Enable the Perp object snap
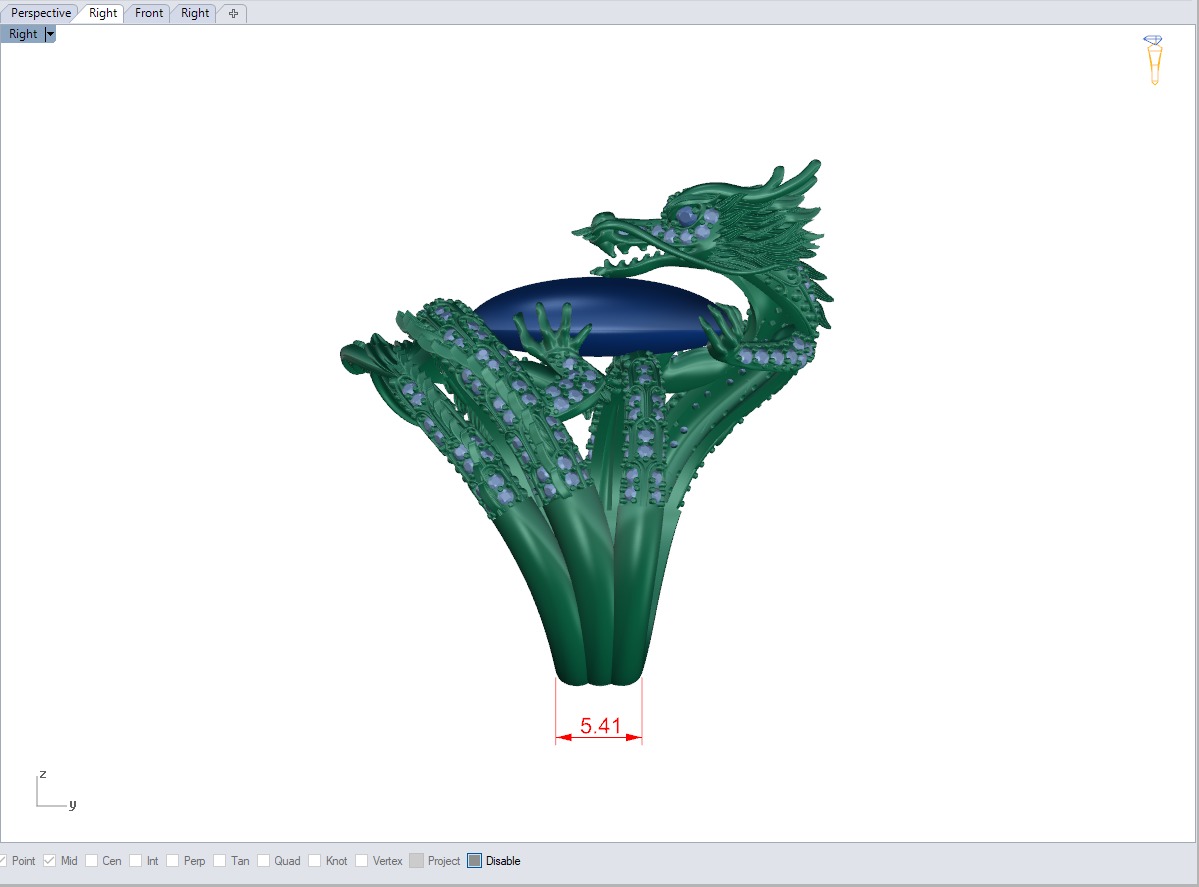The height and width of the screenshot is (887, 1199). coord(173,861)
